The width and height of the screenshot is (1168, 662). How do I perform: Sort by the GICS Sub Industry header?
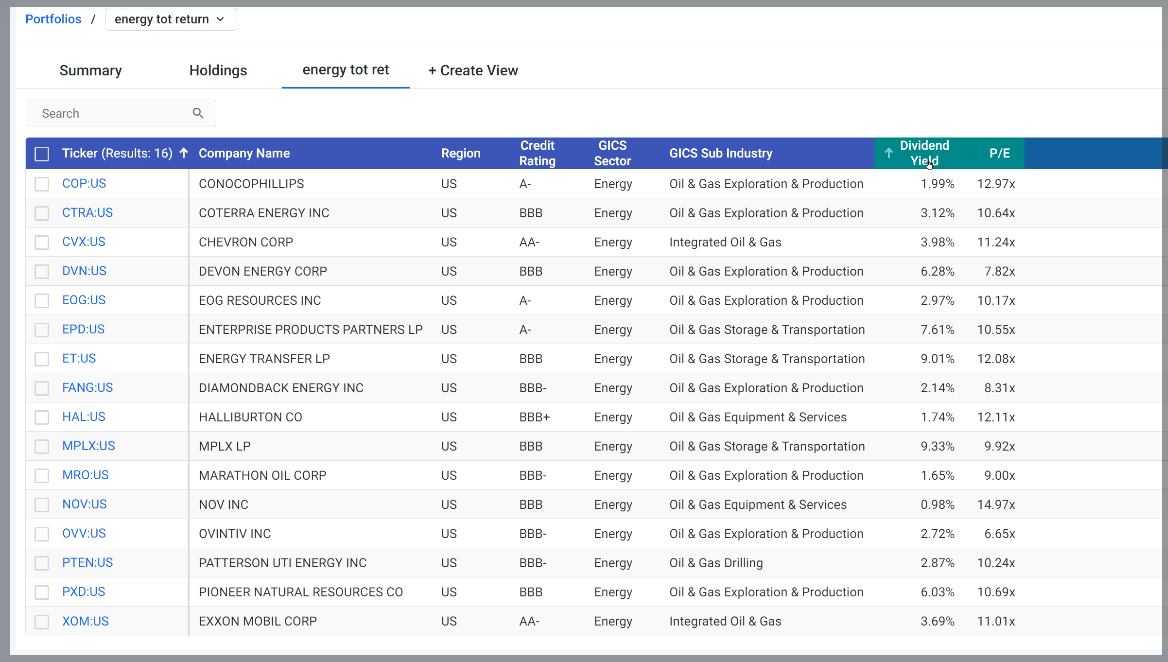(720, 153)
